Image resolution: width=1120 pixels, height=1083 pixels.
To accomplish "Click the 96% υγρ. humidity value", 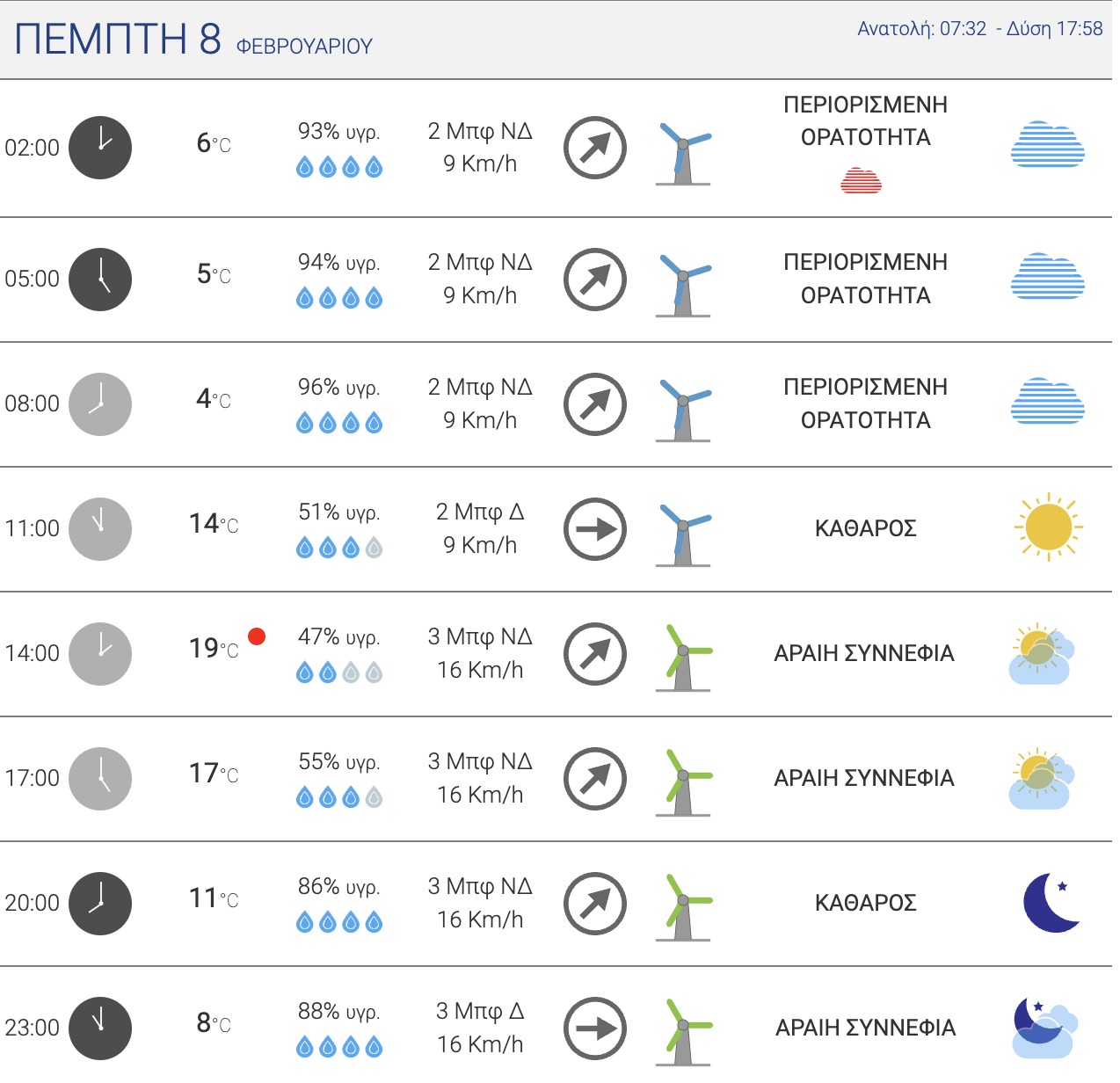I will 339,388.
